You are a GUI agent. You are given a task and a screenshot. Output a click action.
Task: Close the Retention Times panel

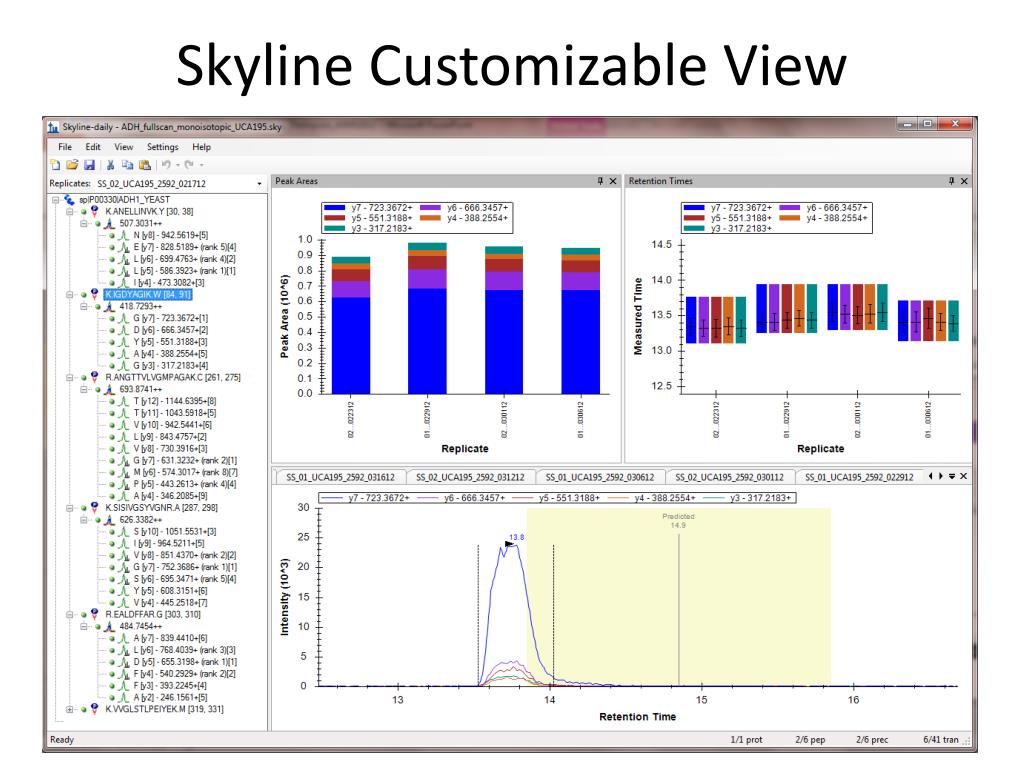964,181
